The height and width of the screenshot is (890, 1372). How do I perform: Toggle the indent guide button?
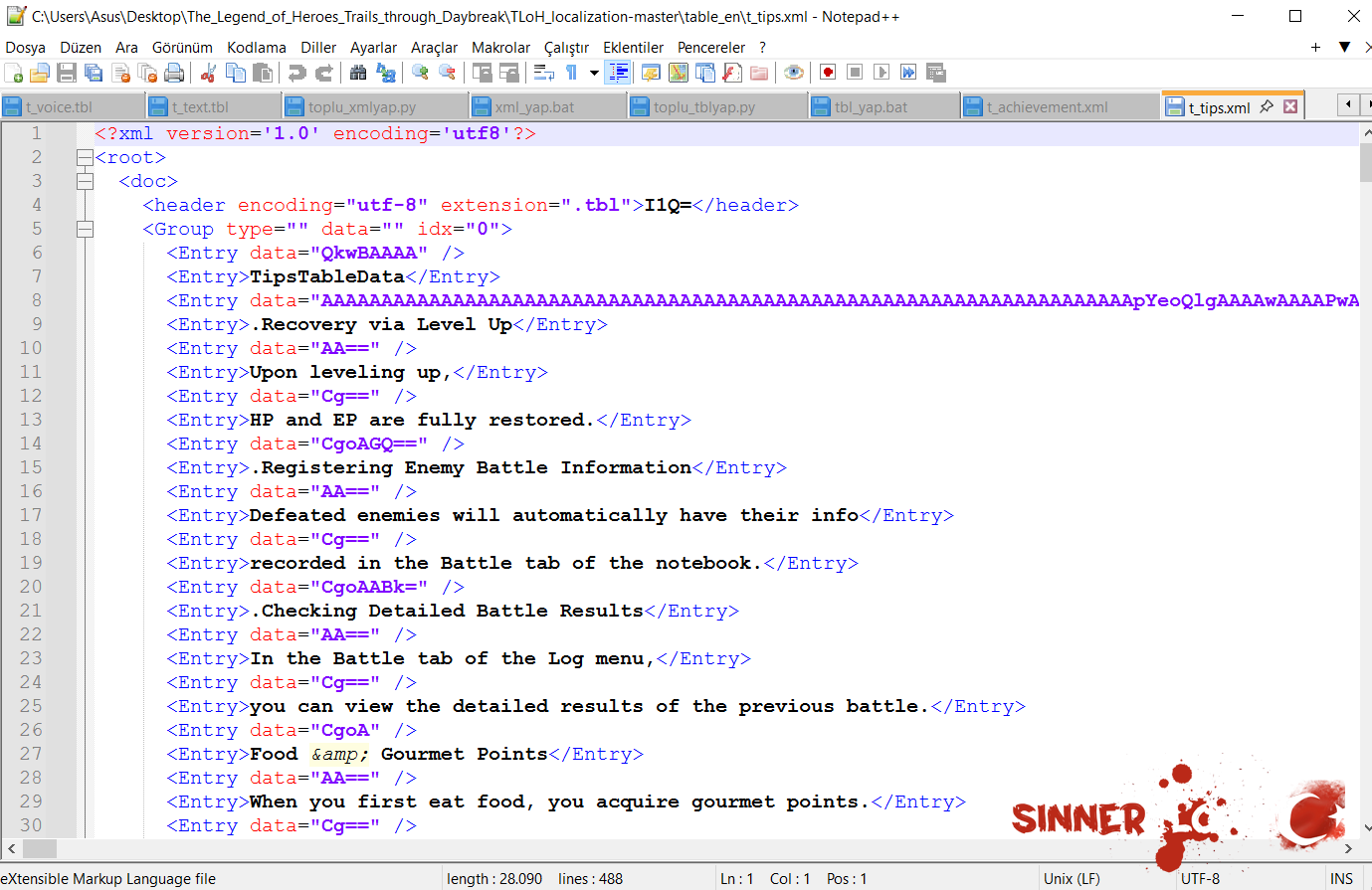(x=618, y=73)
